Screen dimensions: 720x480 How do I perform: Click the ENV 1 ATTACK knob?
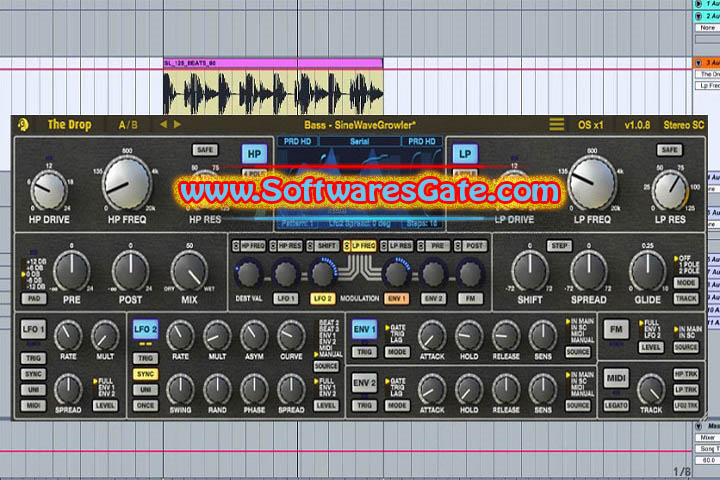point(432,336)
